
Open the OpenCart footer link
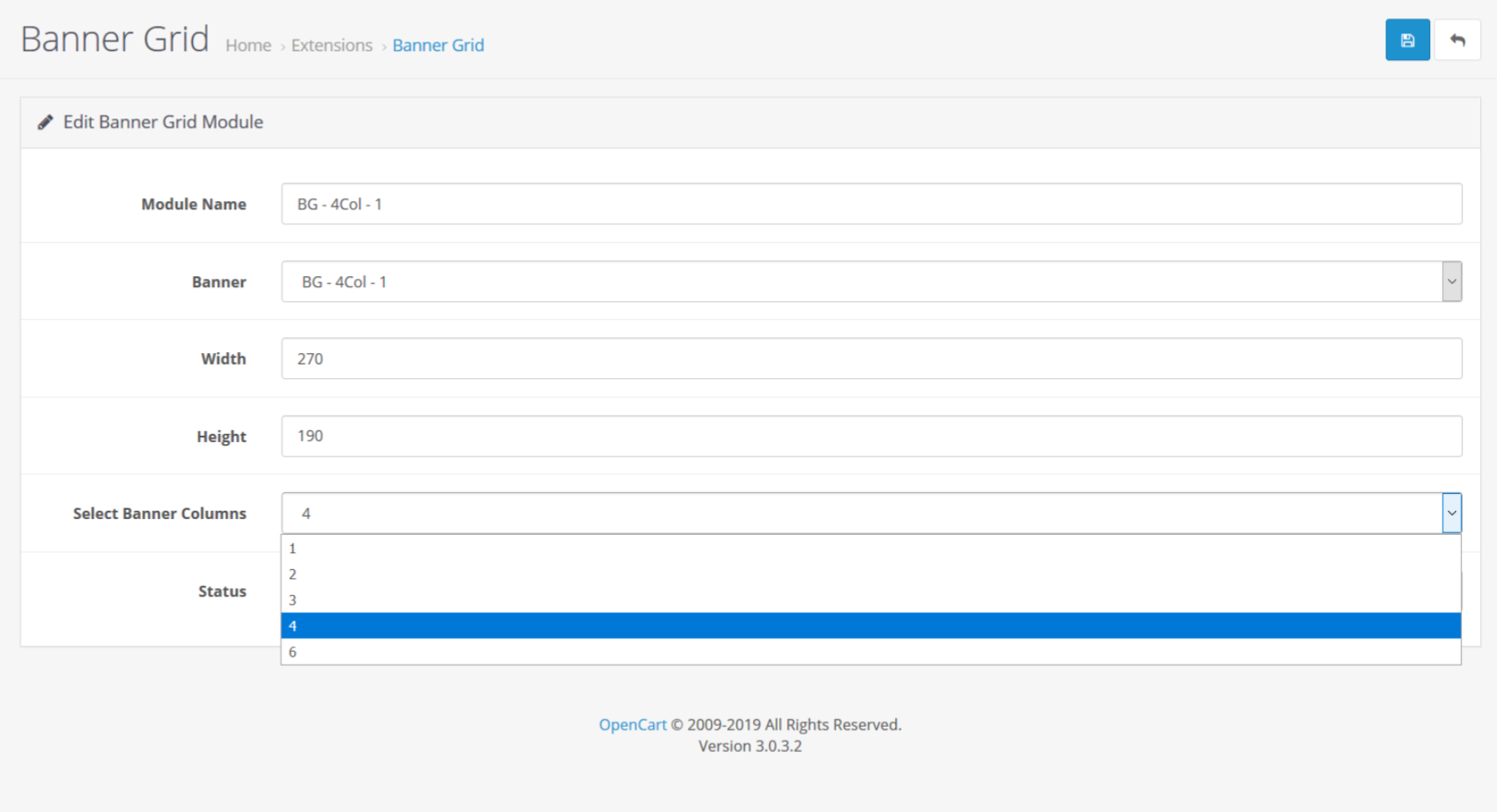(x=632, y=724)
